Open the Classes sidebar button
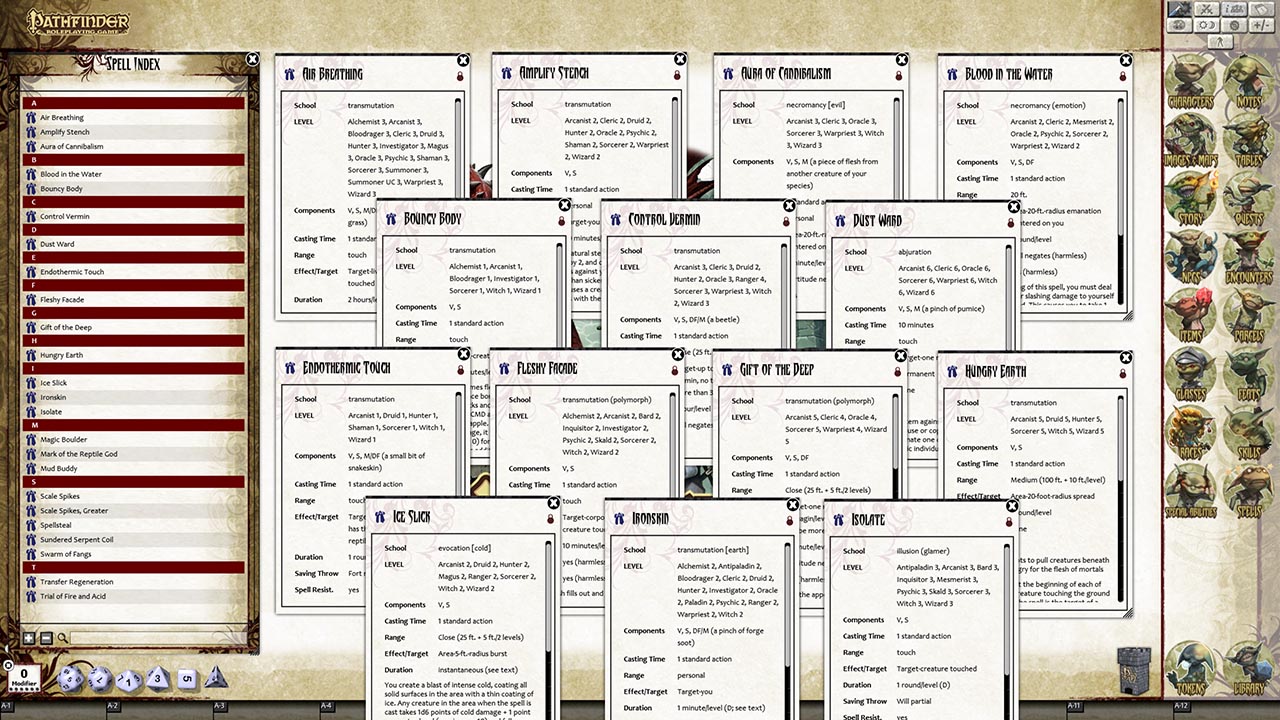This screenshot has width=1280, height=720. pos(1190,375)
